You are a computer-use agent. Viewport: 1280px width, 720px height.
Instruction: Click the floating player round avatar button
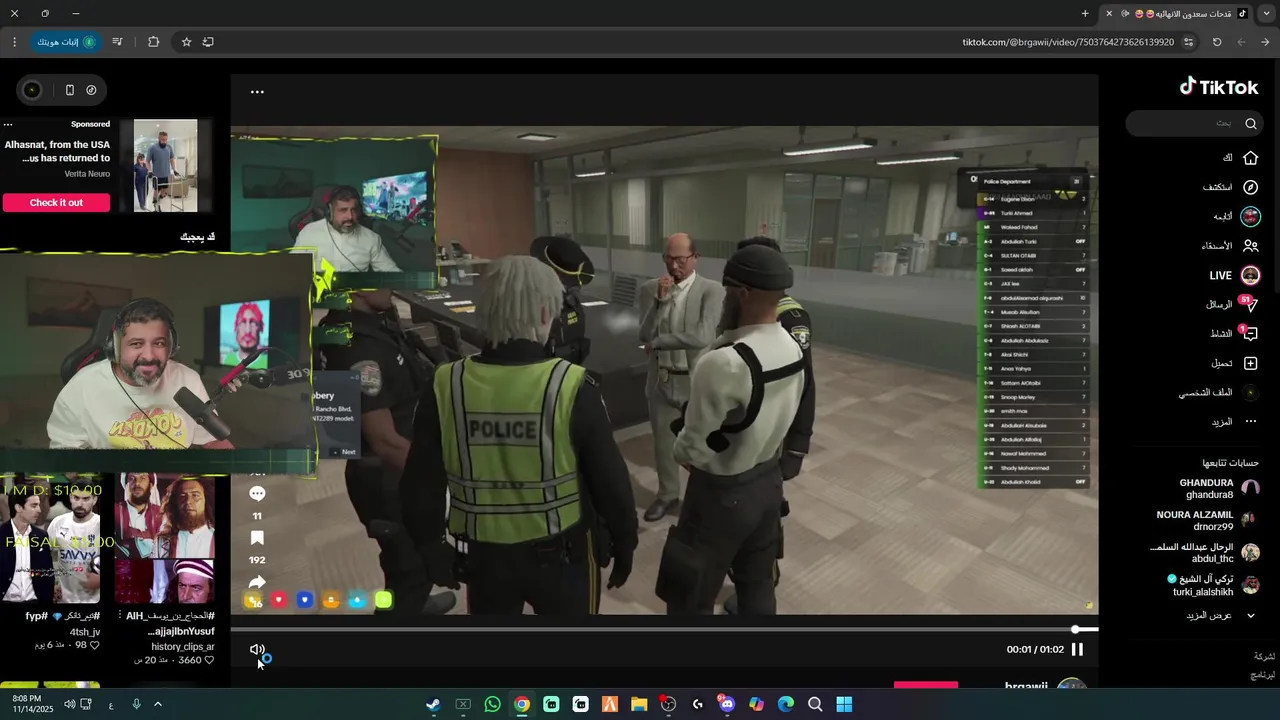(x=32, y=90)
